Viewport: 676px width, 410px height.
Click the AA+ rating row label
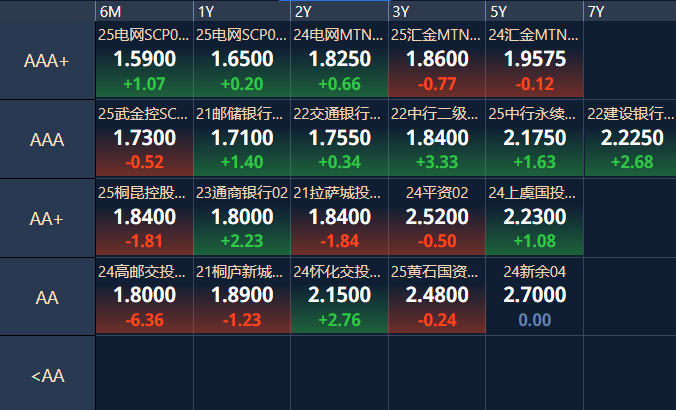pyautogui.click(x=47, y=219)
